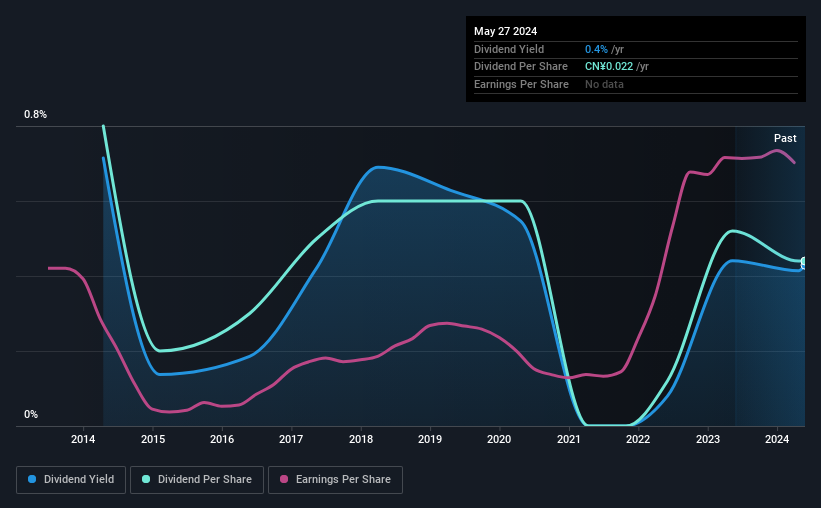The image size is (821, 508).
Task: Click the end-of-line data point marker
Action: coord(804,263)
